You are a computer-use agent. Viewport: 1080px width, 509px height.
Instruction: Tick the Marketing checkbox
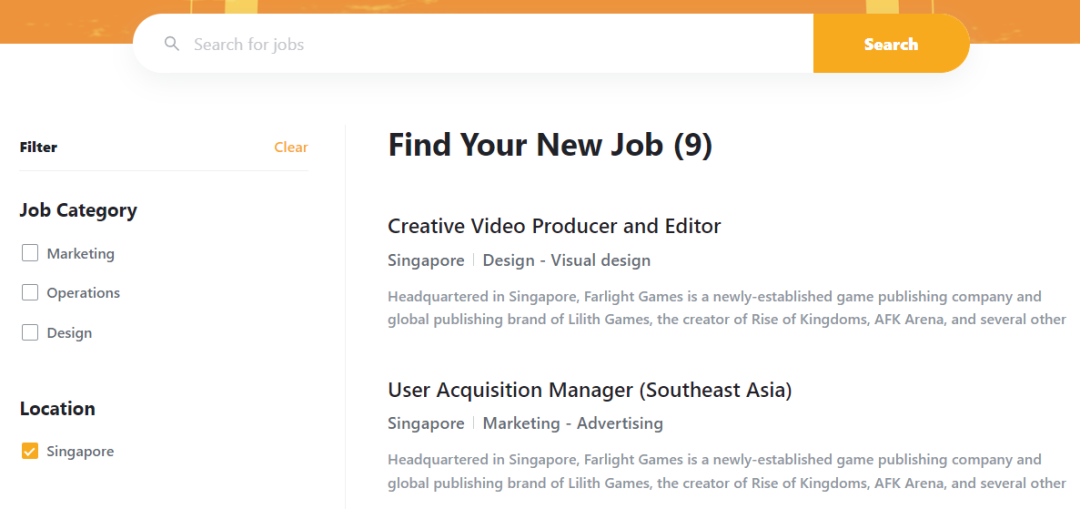click(30, 253)
